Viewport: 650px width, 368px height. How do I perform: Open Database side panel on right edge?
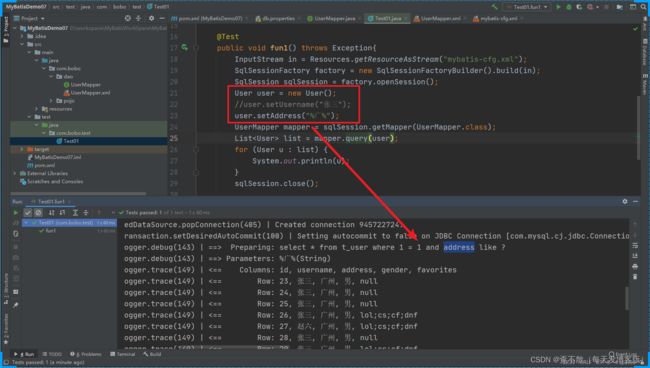pos(645,52)
